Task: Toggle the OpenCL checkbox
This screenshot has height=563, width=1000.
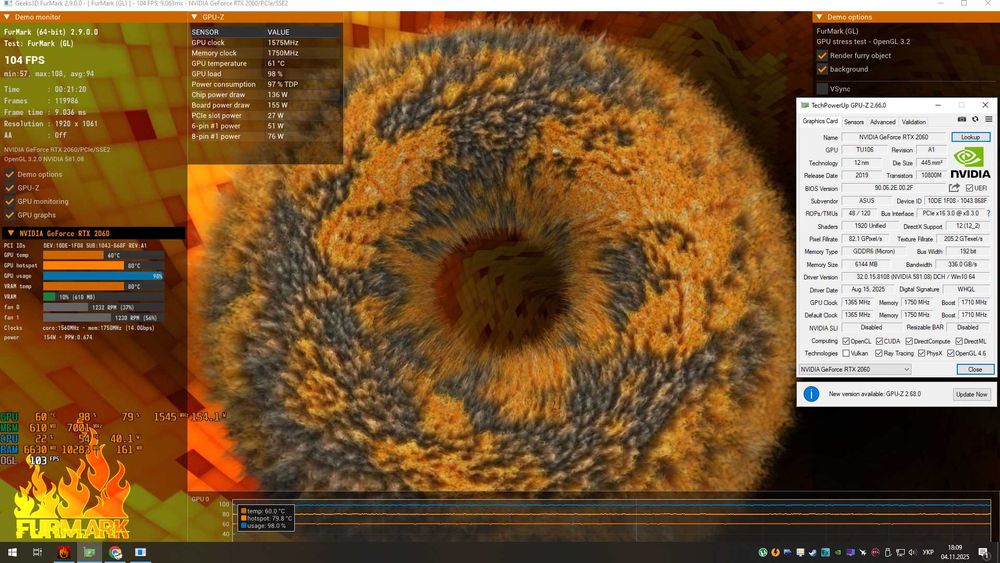Action: click(846, 341)
